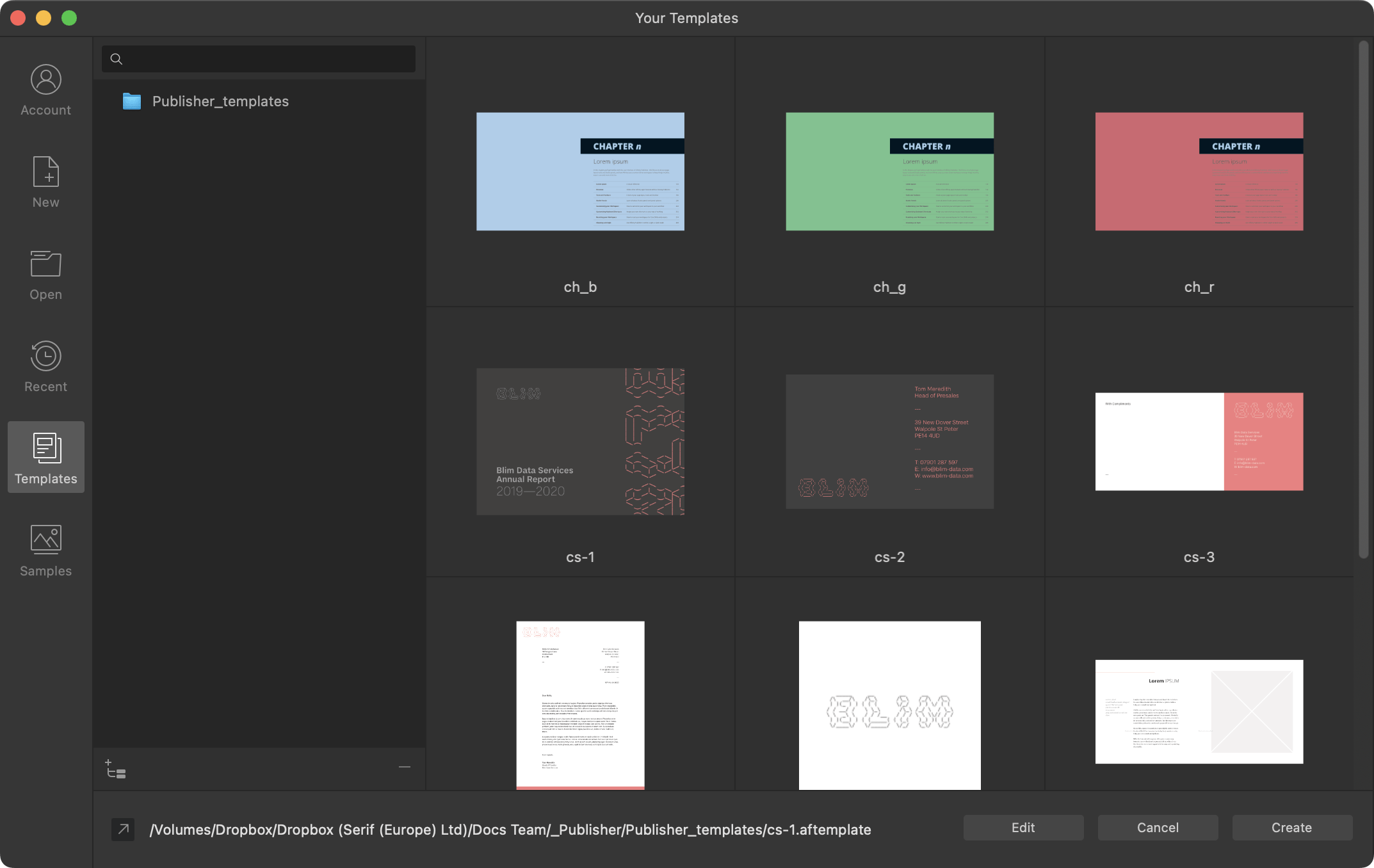Open the Account panel
Viewport: 1374px width, 868px height.
tap(45, 88)
